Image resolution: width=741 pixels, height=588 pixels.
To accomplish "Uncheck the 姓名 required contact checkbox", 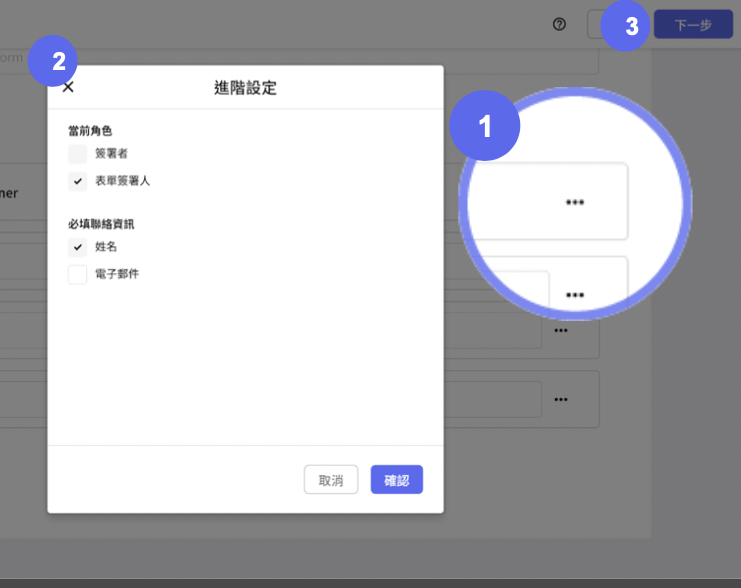I will point(78,247).
